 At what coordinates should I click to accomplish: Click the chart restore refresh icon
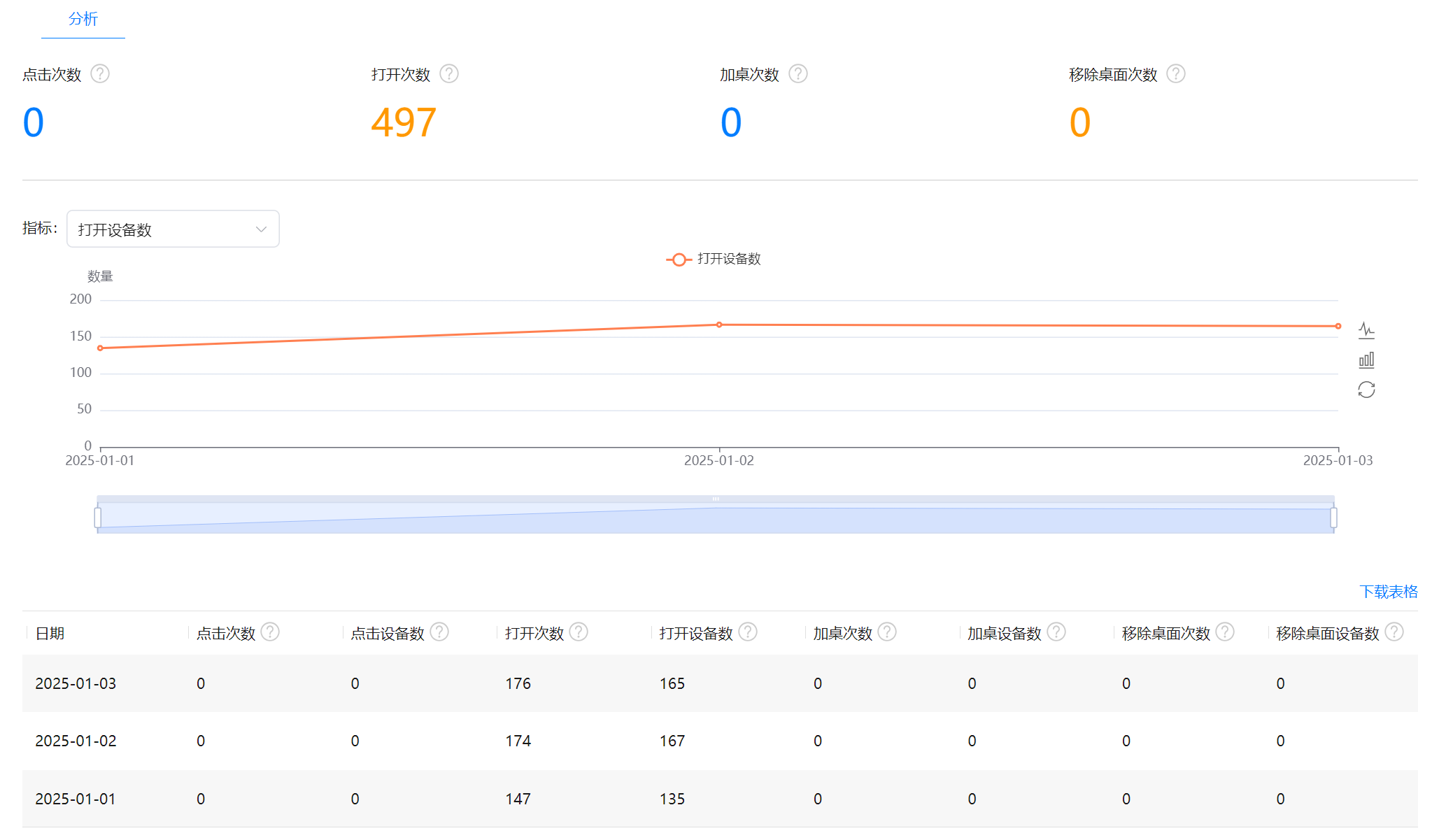tap(1366, 390)
